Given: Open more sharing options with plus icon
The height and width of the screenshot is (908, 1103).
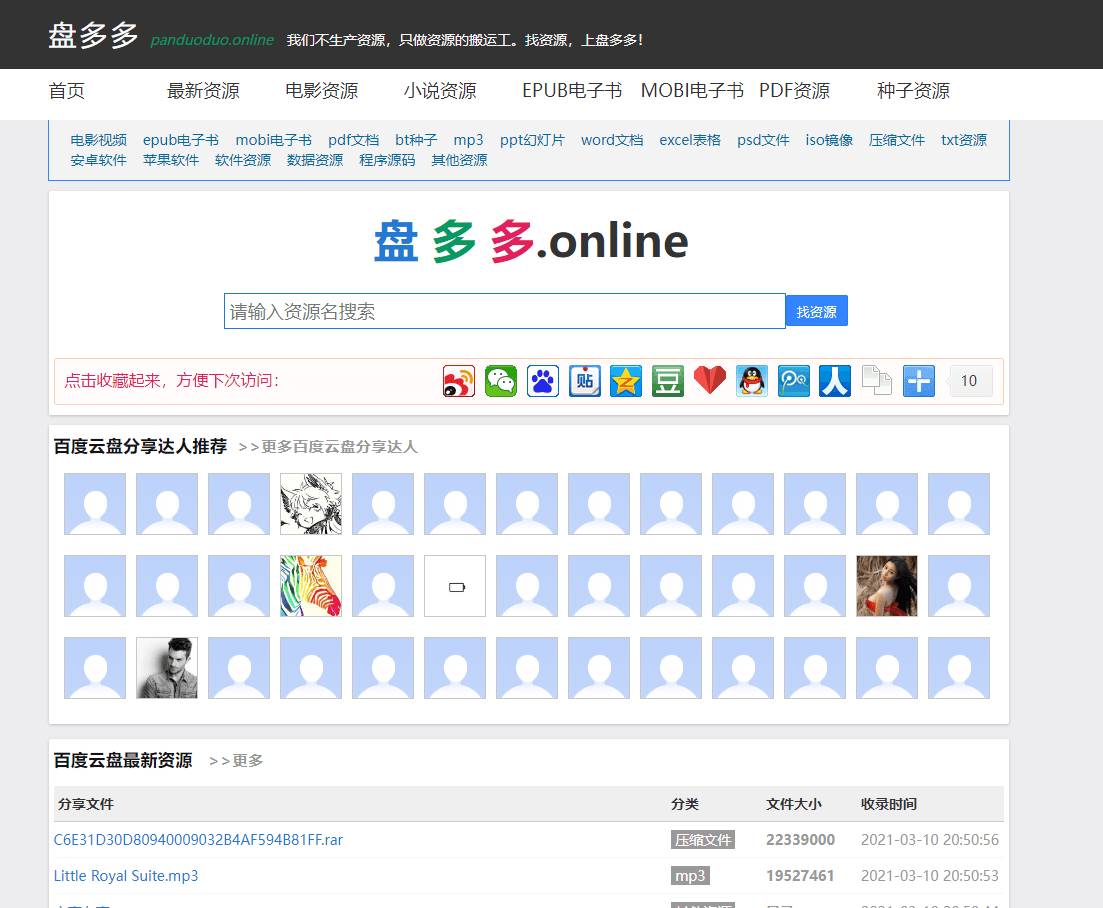Looking at the screenshot, I should click(x=918, y=381).
